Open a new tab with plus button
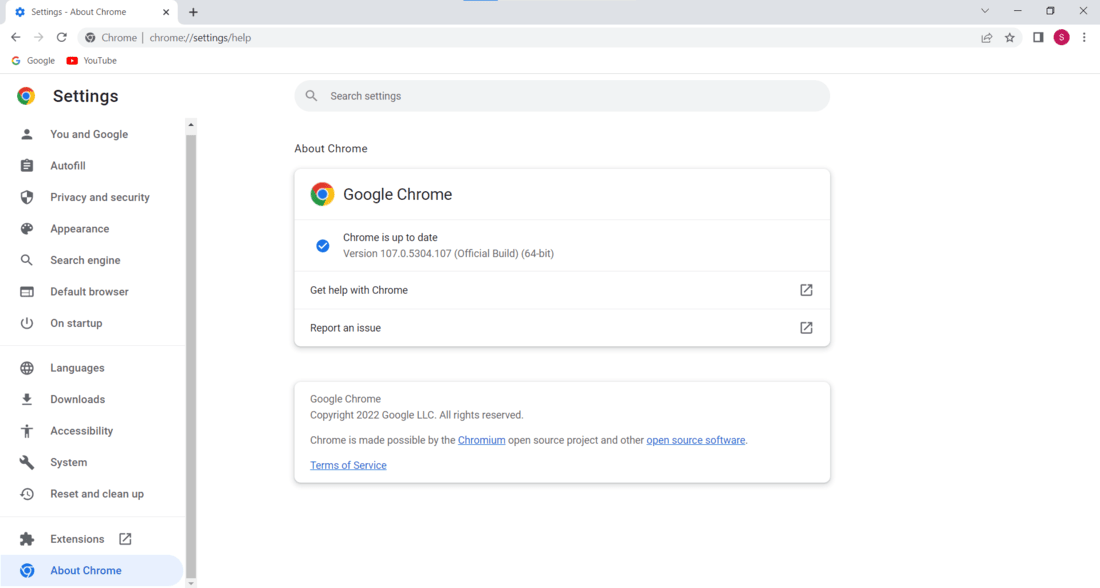 click(x=194, y=12)
